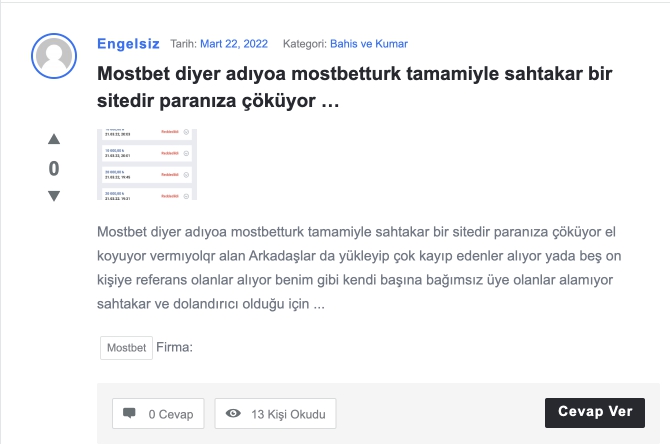Viewport: 670px width, 444px height.
Task: View the attached screenshot thumbnail
Action: point(147,164)
